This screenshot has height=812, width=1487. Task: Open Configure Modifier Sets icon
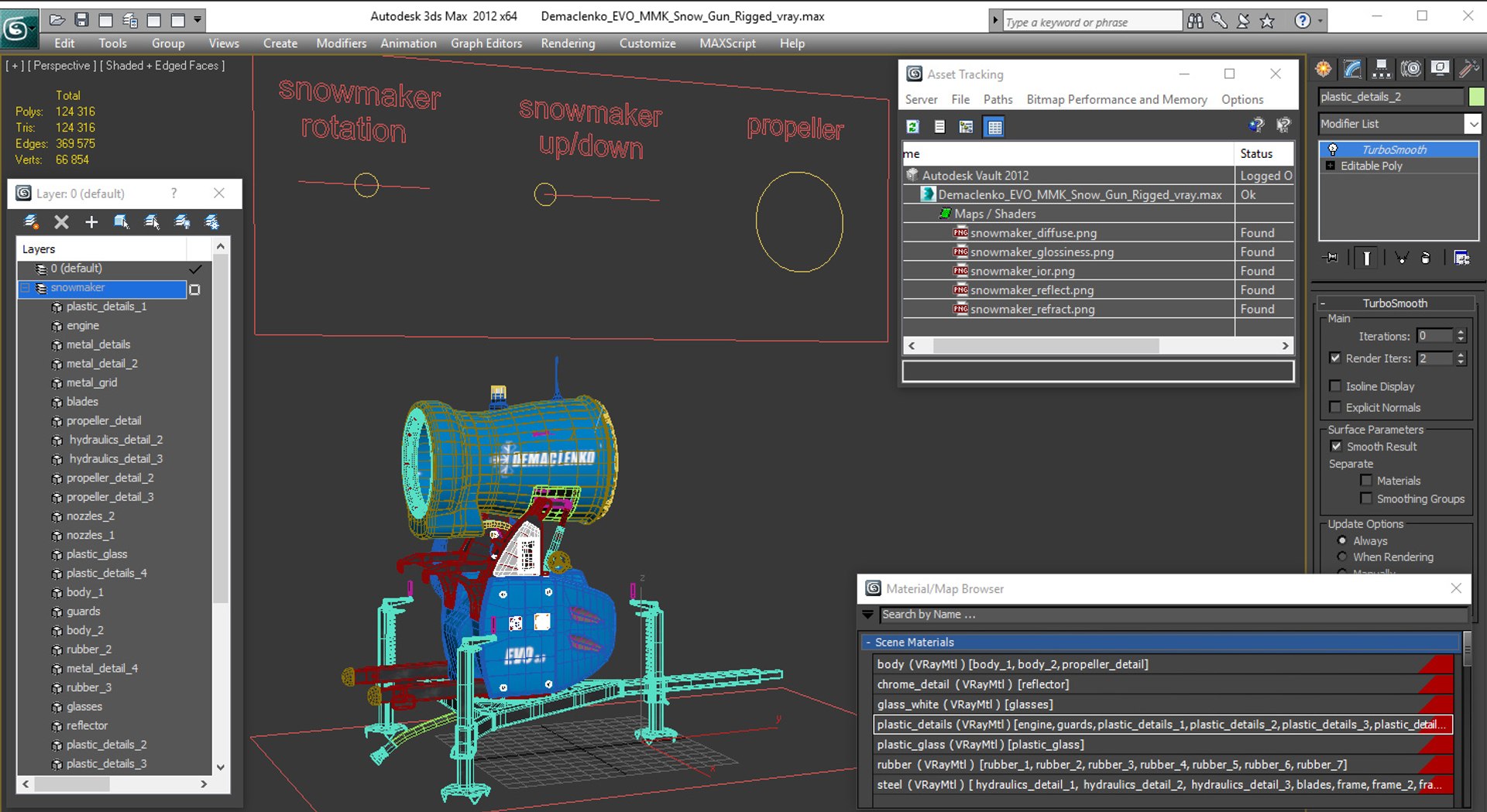pos(1461,258)
